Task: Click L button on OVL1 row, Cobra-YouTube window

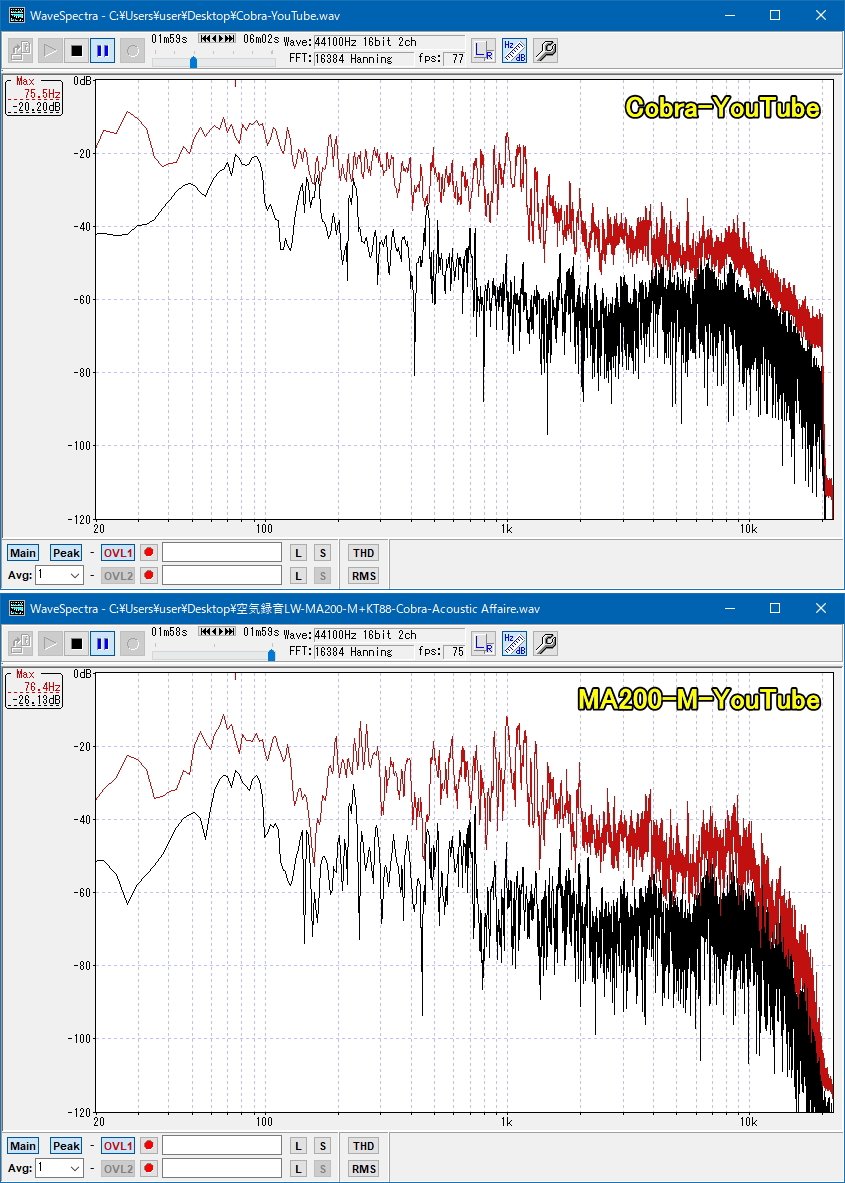Action: click(299, 553)
